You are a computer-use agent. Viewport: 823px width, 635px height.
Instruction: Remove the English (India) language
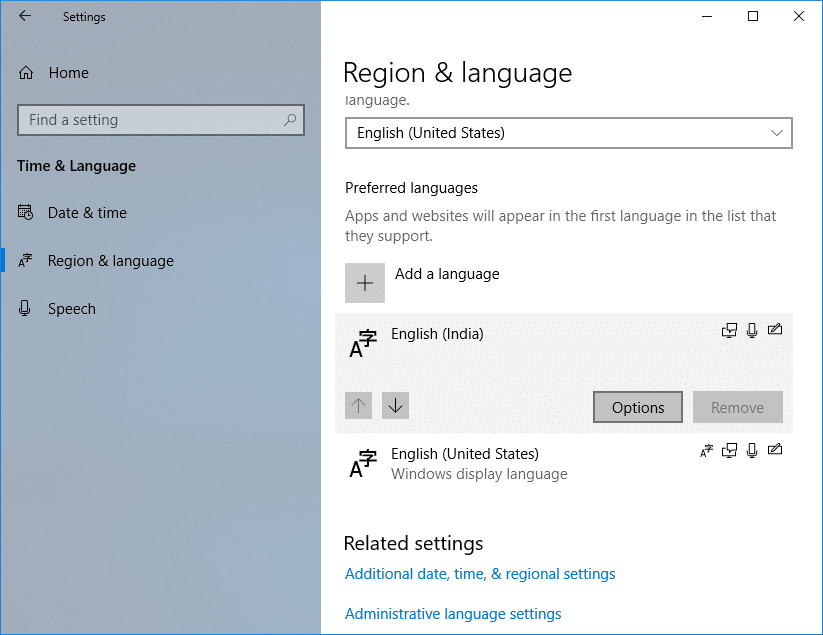737,407
